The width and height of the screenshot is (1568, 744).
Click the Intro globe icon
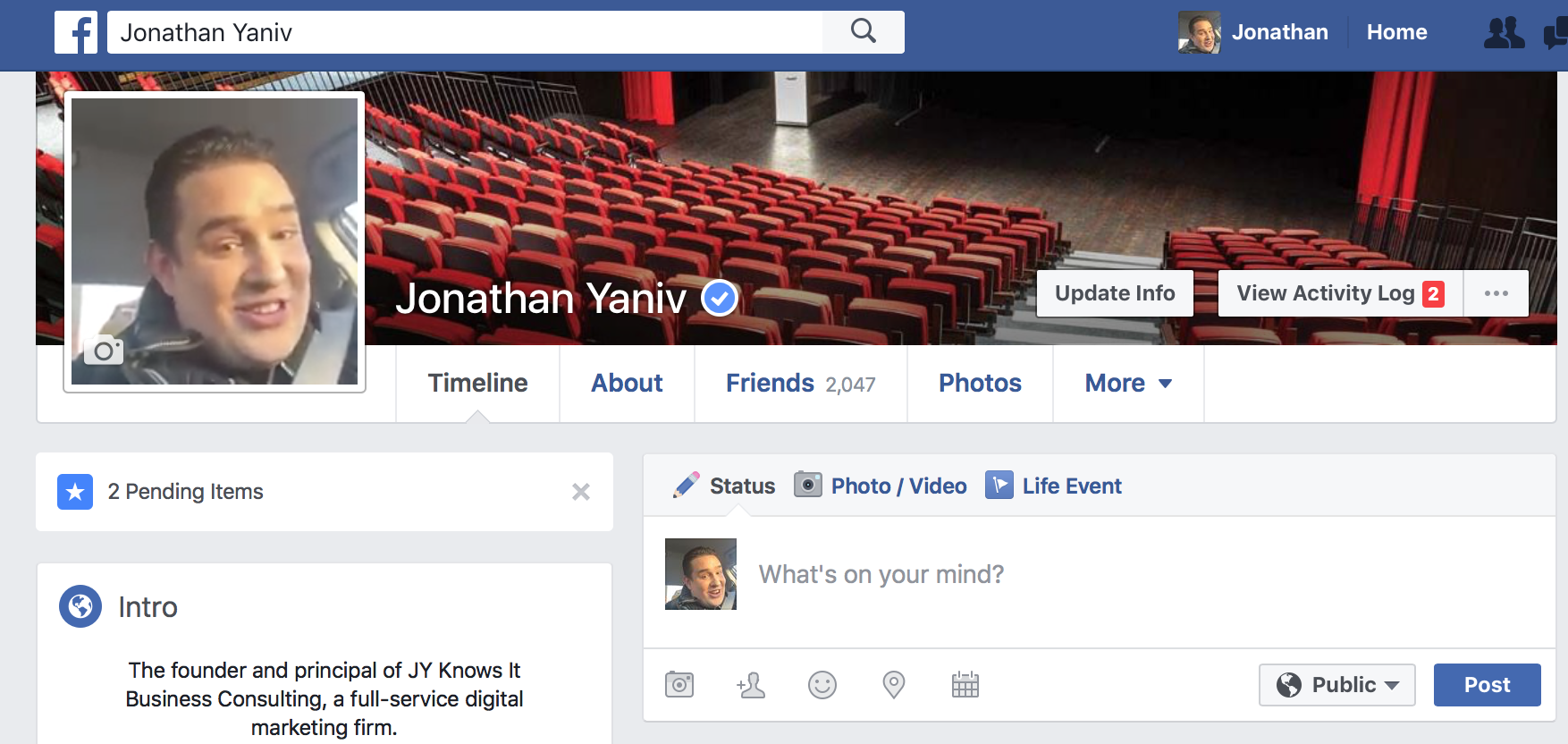point(80,606)
